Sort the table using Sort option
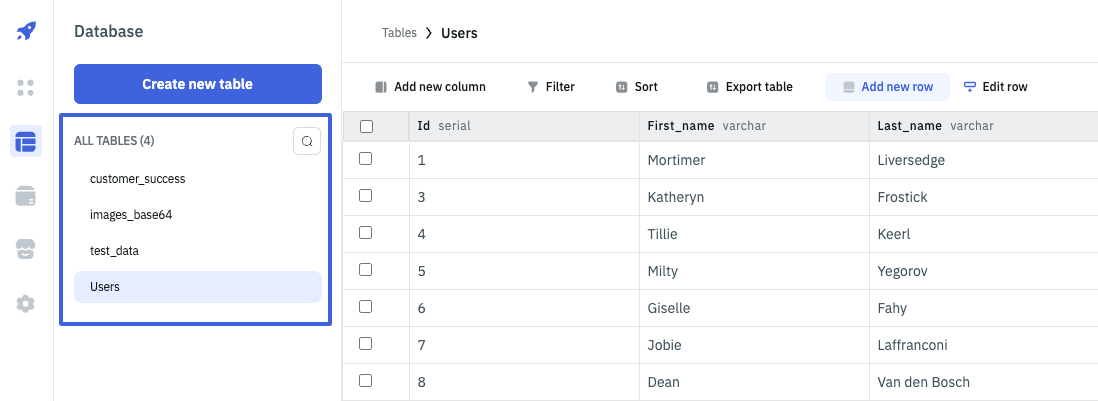1098x401 pixels. click(636, 87)
